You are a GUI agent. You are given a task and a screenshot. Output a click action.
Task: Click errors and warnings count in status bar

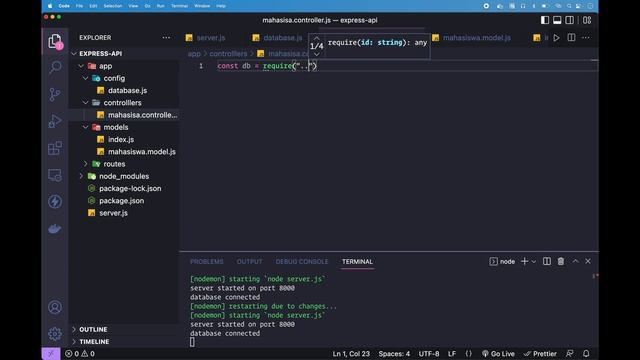coord(80,354)
